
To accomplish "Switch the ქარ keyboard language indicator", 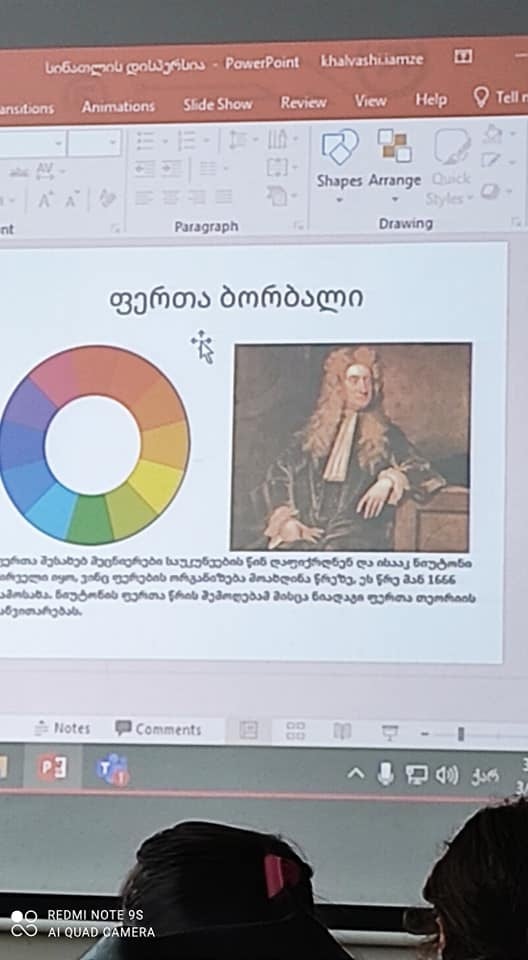I will 484,776.
